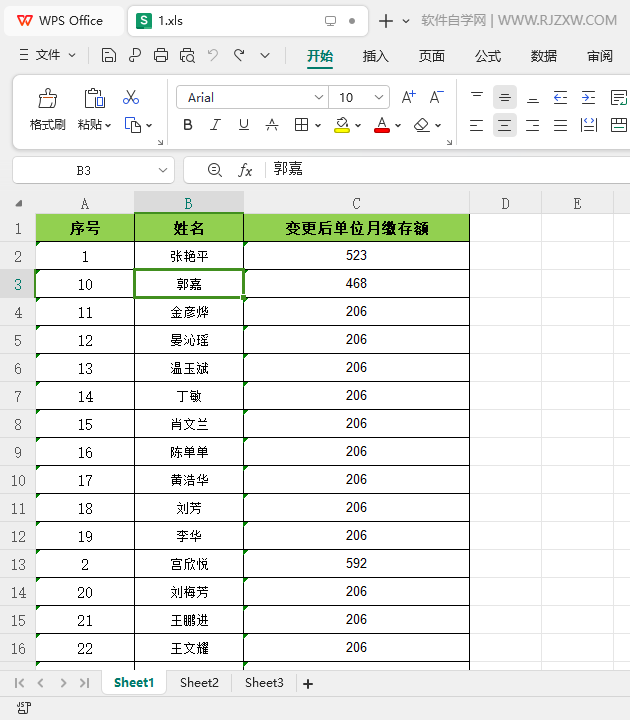The width and height of the screenshot is (630, 720).
Task: Select row 13 header
Action: (18, 564)
